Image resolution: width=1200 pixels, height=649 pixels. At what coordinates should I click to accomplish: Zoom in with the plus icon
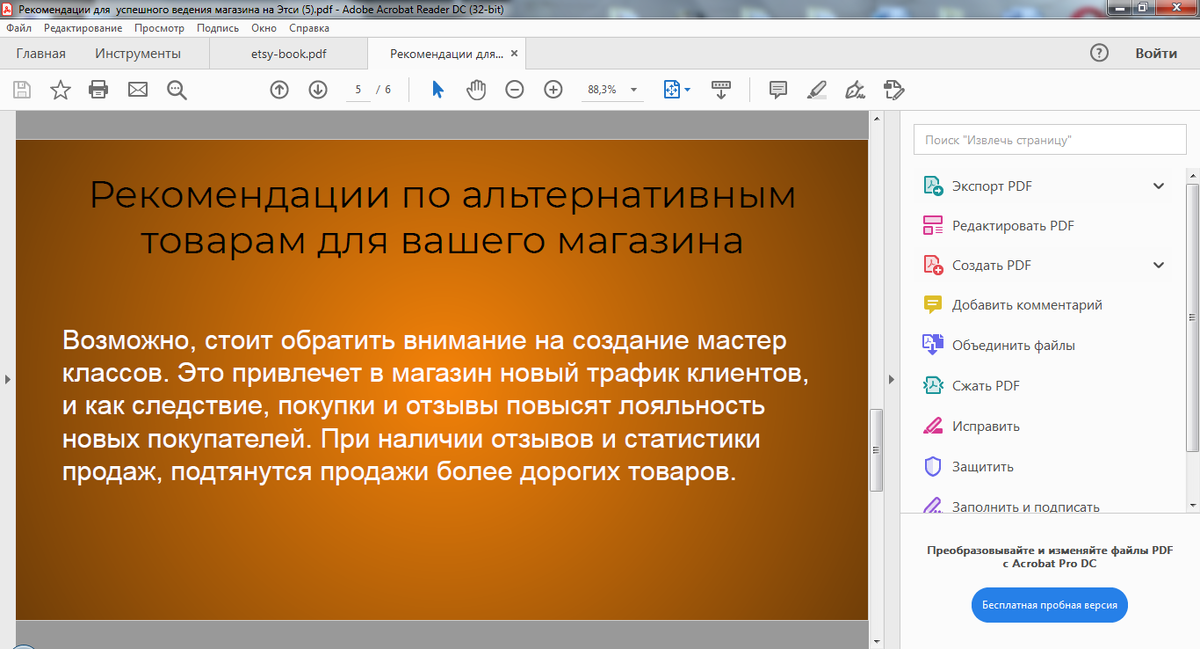(553, 90)
